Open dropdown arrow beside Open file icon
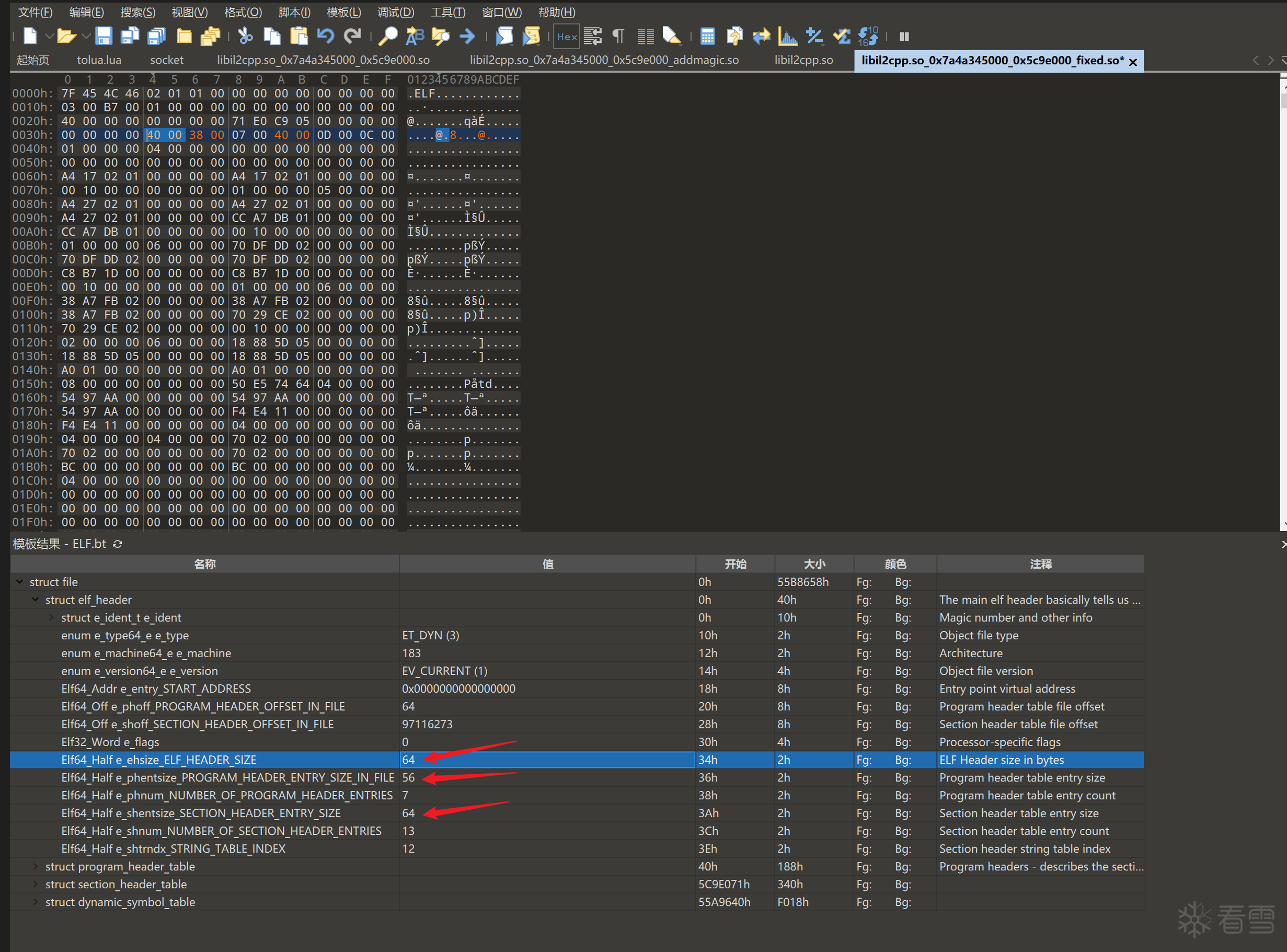Screen dimensions: 1287x952 86,36
